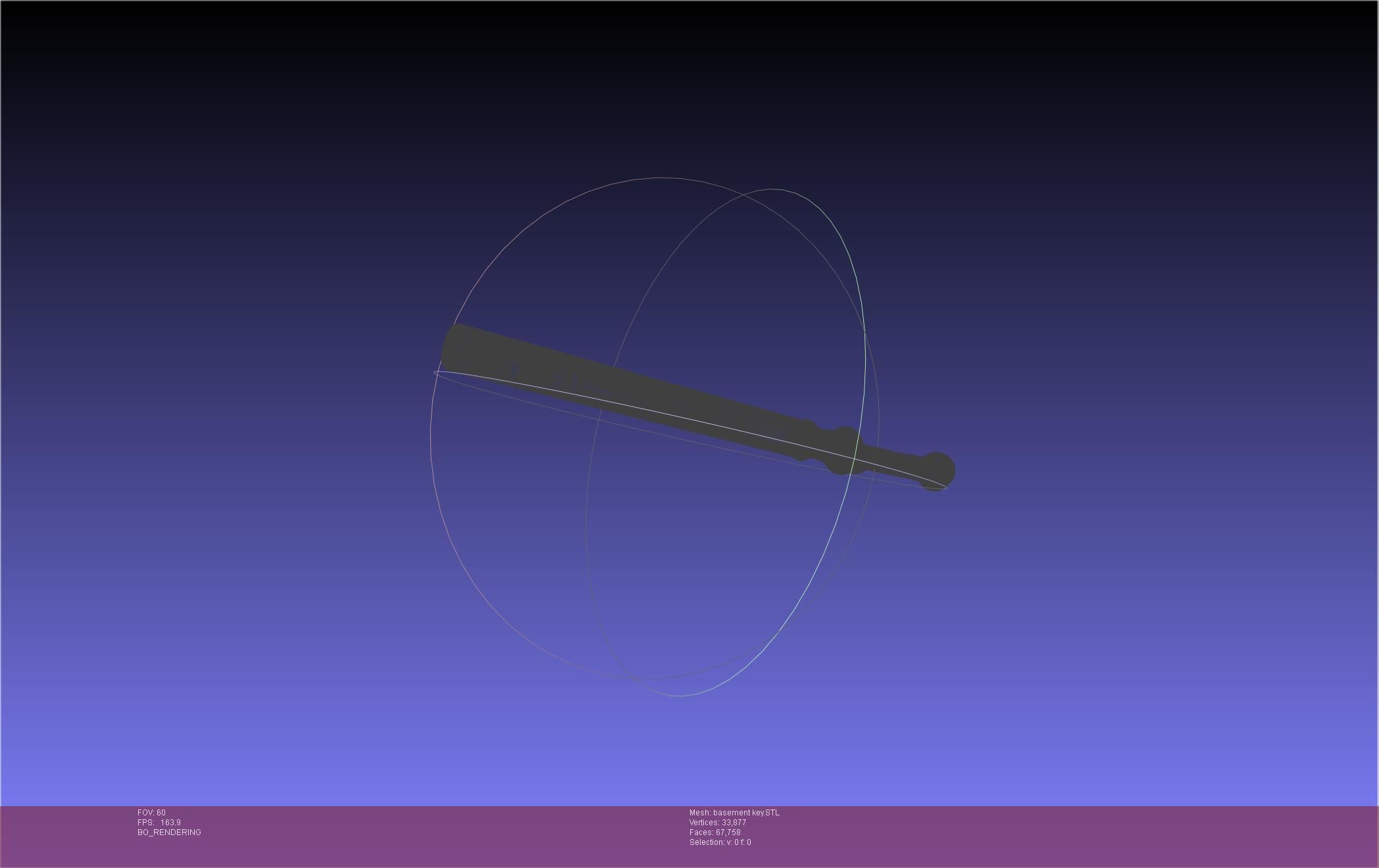Screen dimensions: 1379x868
Task: Click the grey vertical trackball ellipse's bottom
Action: (678, 695)
